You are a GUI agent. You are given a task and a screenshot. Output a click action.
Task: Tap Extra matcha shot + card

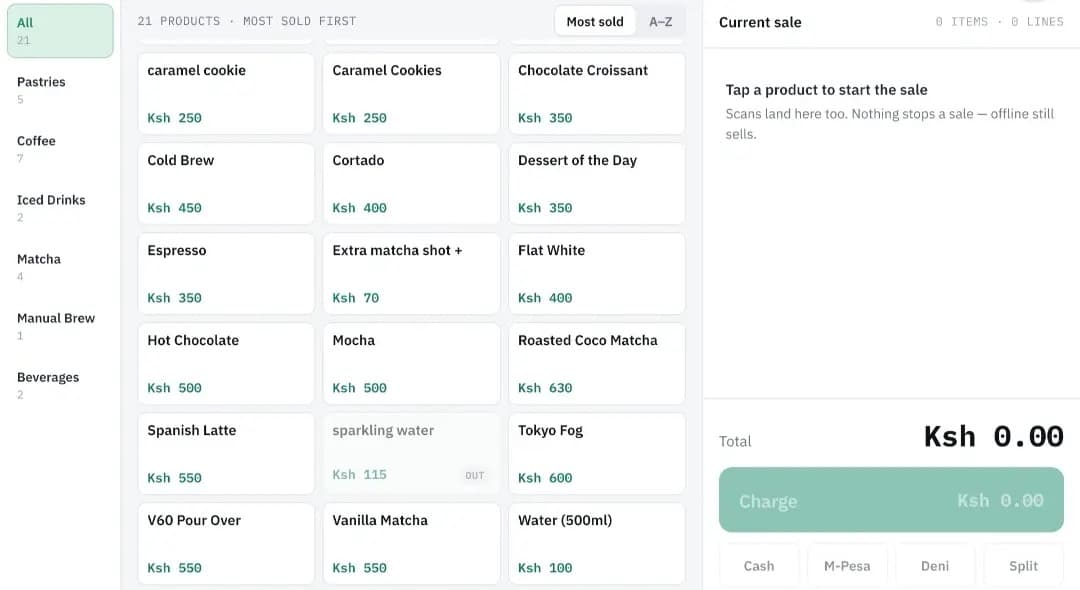click(x=411, y=274)
